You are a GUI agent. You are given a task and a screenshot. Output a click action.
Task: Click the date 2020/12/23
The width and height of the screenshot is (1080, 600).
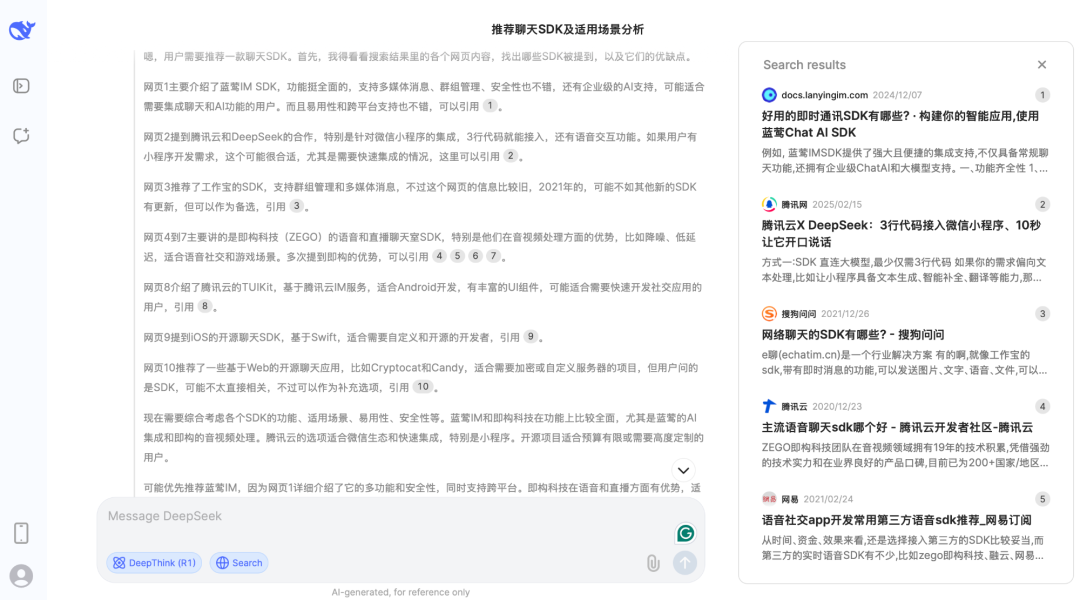click(x=837, y=406)
